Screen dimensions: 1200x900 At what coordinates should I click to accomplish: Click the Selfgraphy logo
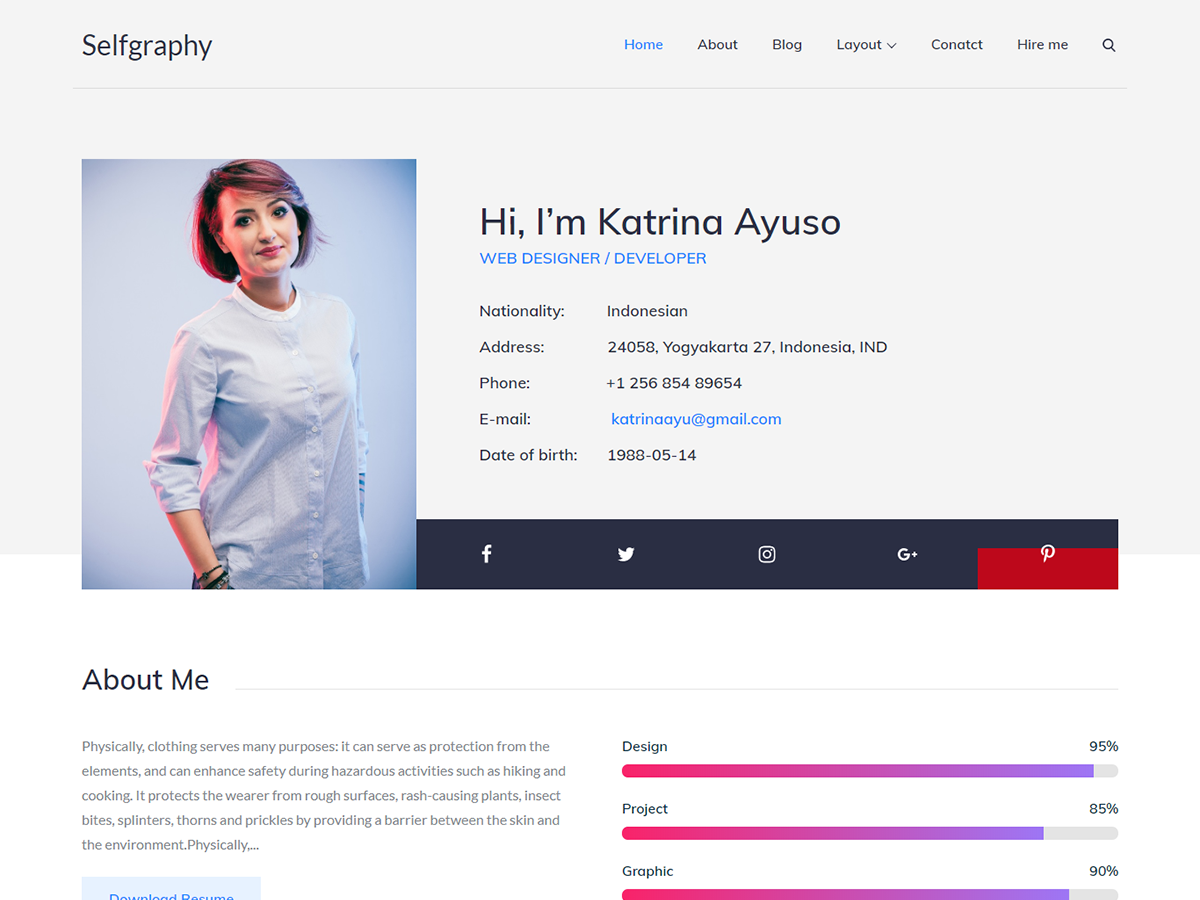coord(146,45)
